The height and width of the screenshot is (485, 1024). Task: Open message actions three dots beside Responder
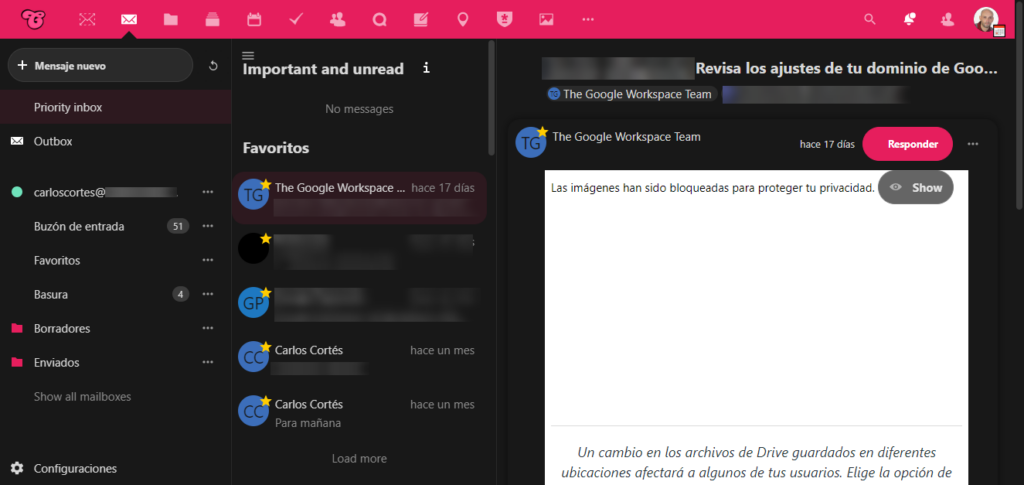click(x=973, y=144)
